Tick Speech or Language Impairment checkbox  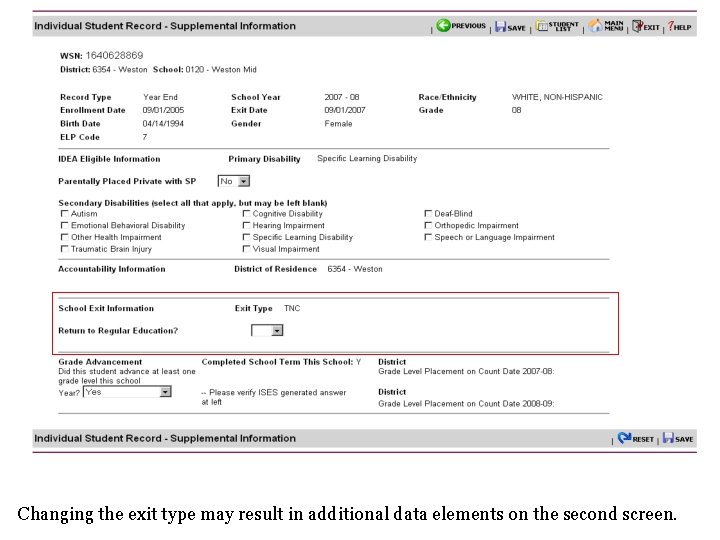coord(428,237)
